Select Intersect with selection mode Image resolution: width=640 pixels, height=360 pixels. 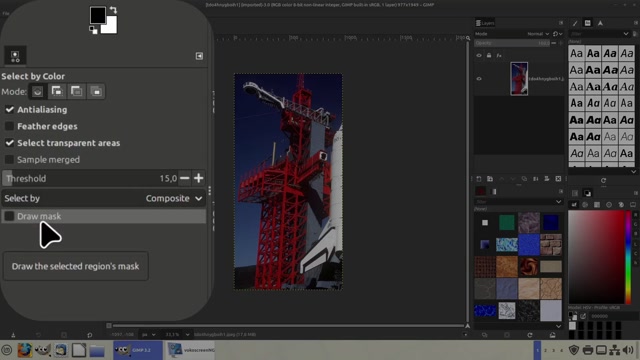click(x=96, y=91)
